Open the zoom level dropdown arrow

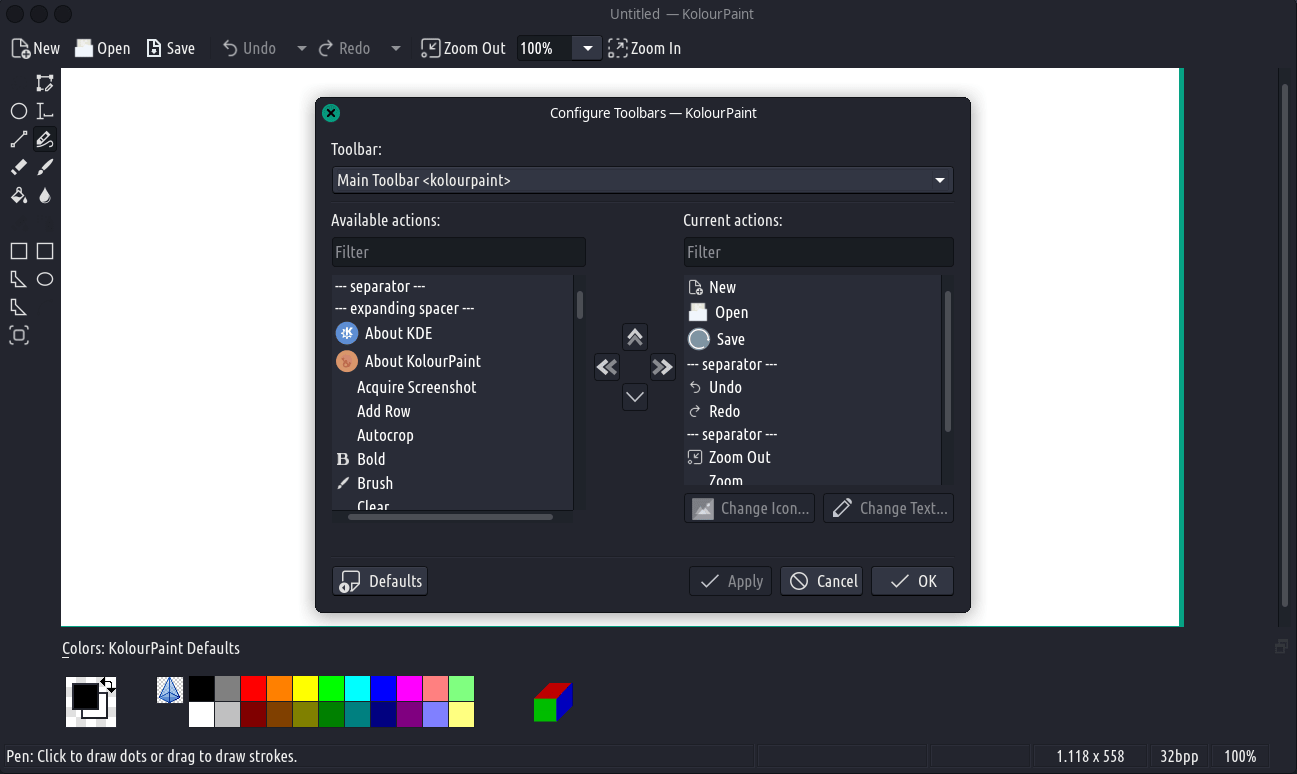click(x=587, y=48)
